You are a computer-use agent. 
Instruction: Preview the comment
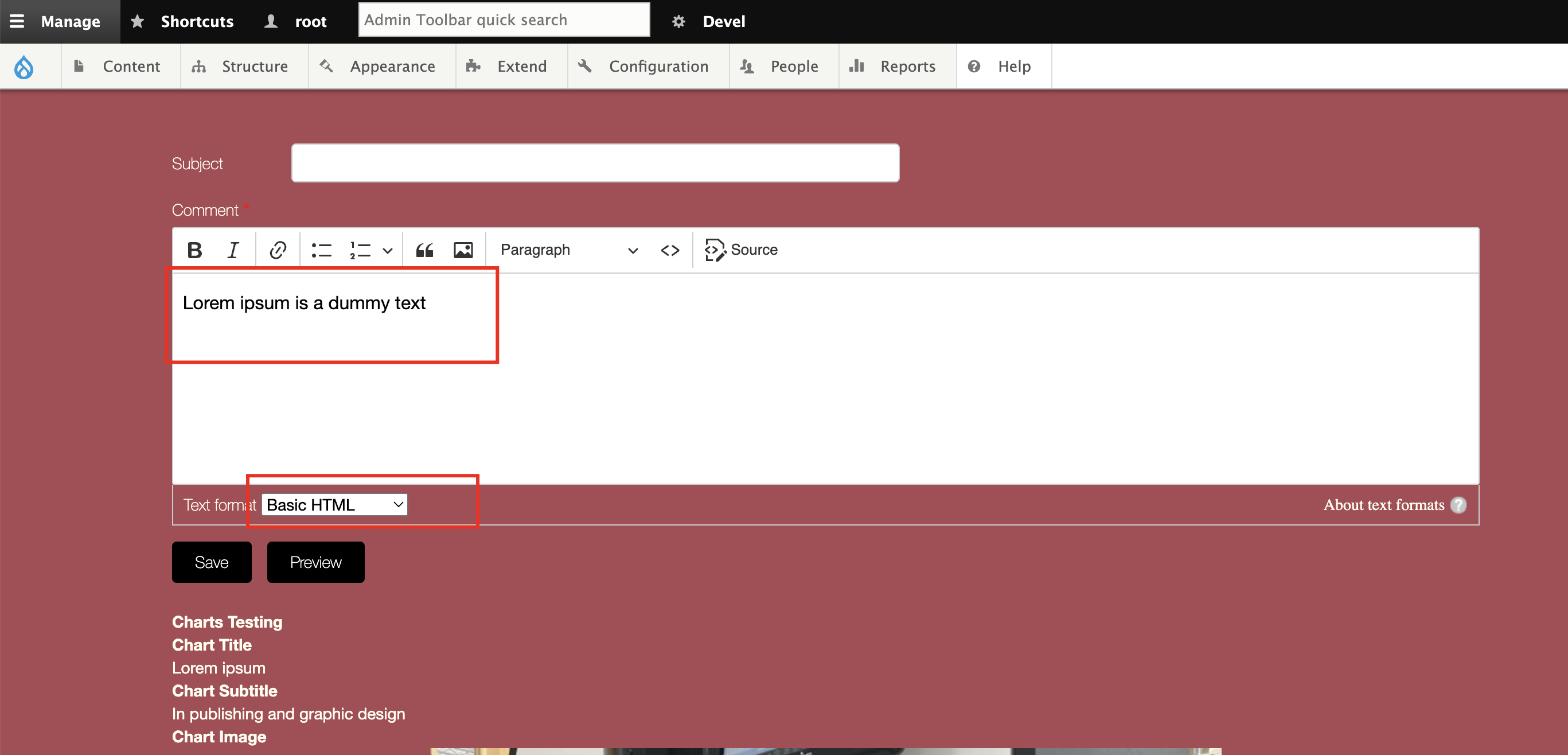(315, 562)
